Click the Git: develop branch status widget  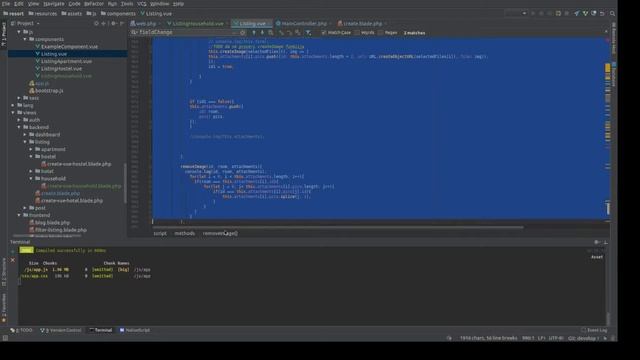tap(584, 338)
